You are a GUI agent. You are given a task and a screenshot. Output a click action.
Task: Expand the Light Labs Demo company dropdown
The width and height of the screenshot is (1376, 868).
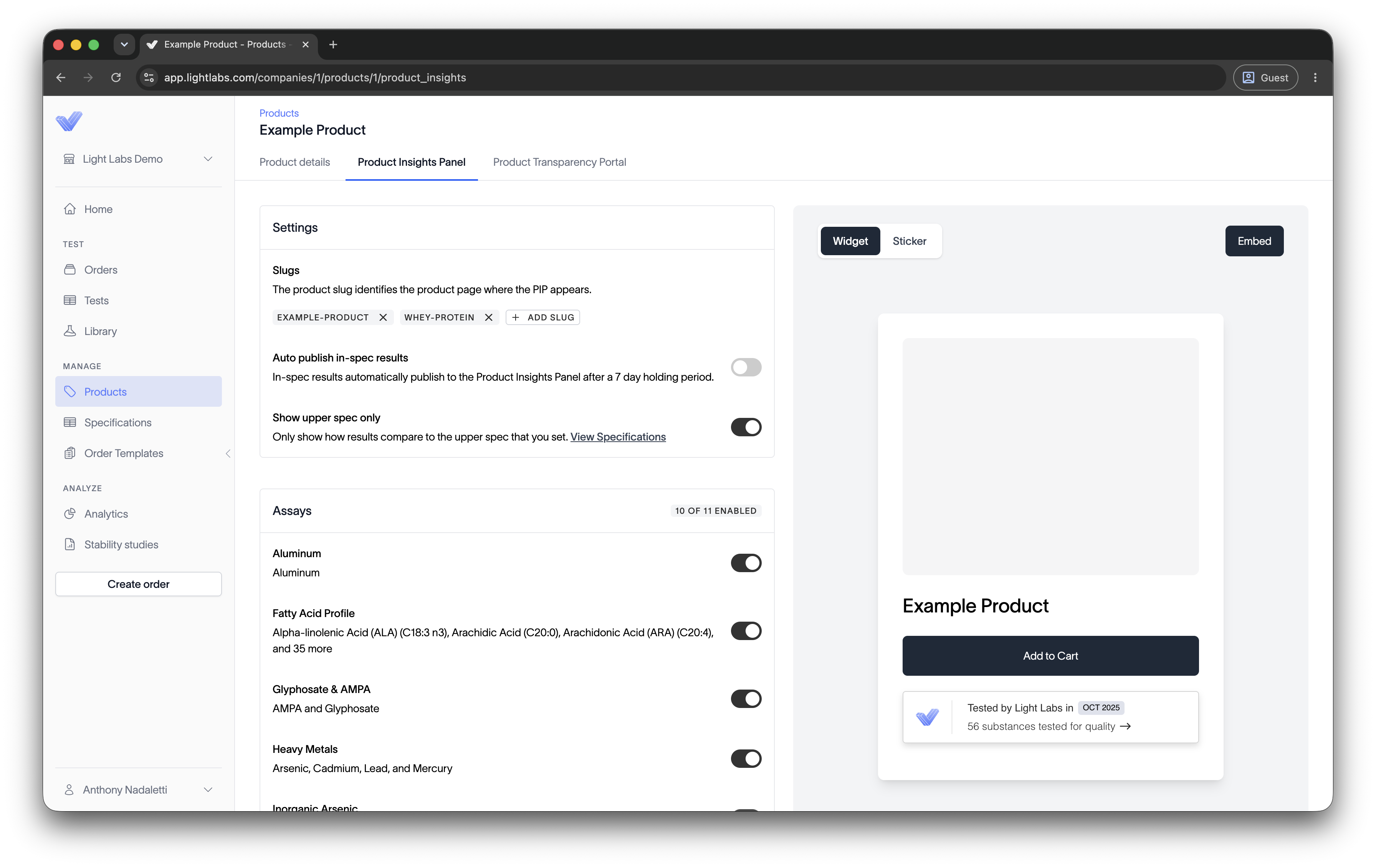[208, 159]
